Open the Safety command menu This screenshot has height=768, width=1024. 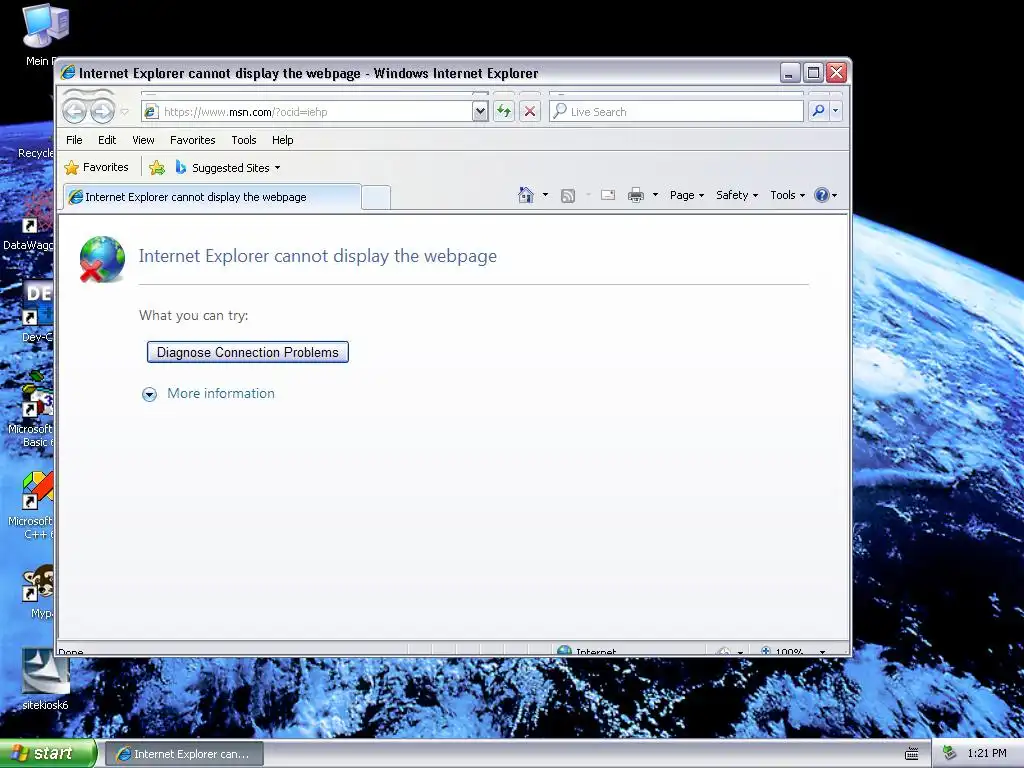(737, 195)
